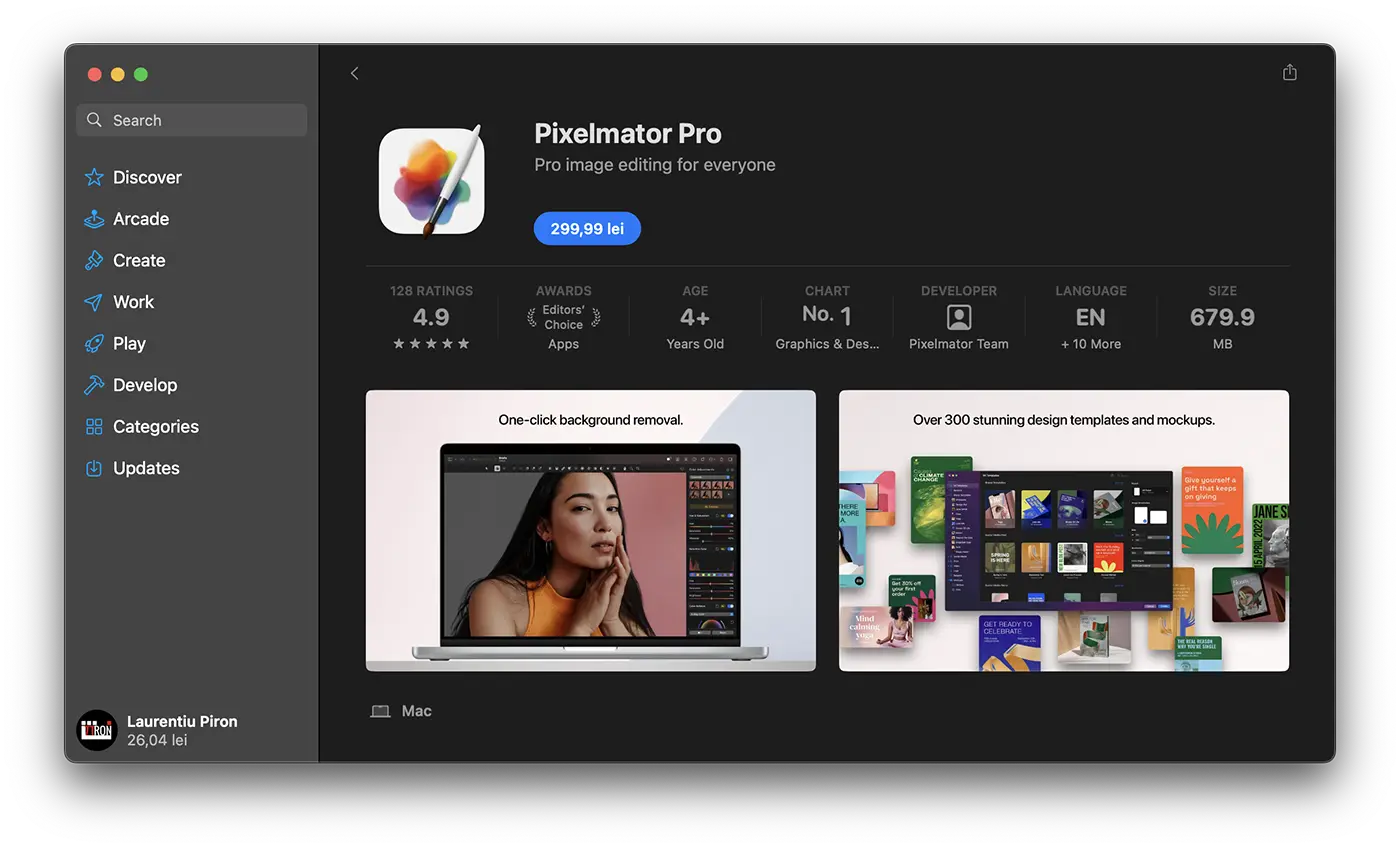The height and width of the screenshot is (848, 1400).
Task: Open the No. 1 chart ranking
Action: [x=827, y=316]
